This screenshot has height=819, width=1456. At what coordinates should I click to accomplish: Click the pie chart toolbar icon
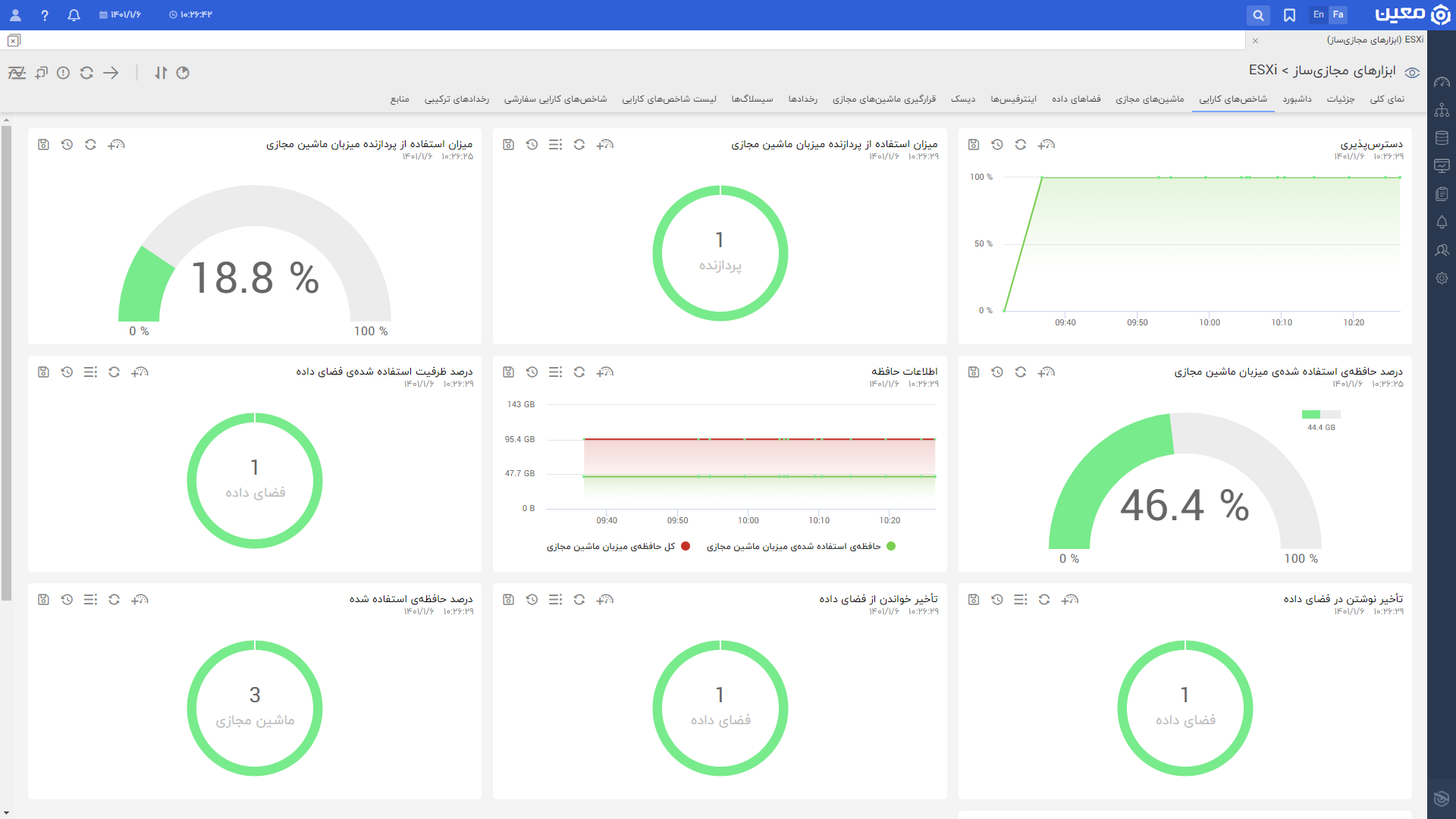click(x=183, y=73)
